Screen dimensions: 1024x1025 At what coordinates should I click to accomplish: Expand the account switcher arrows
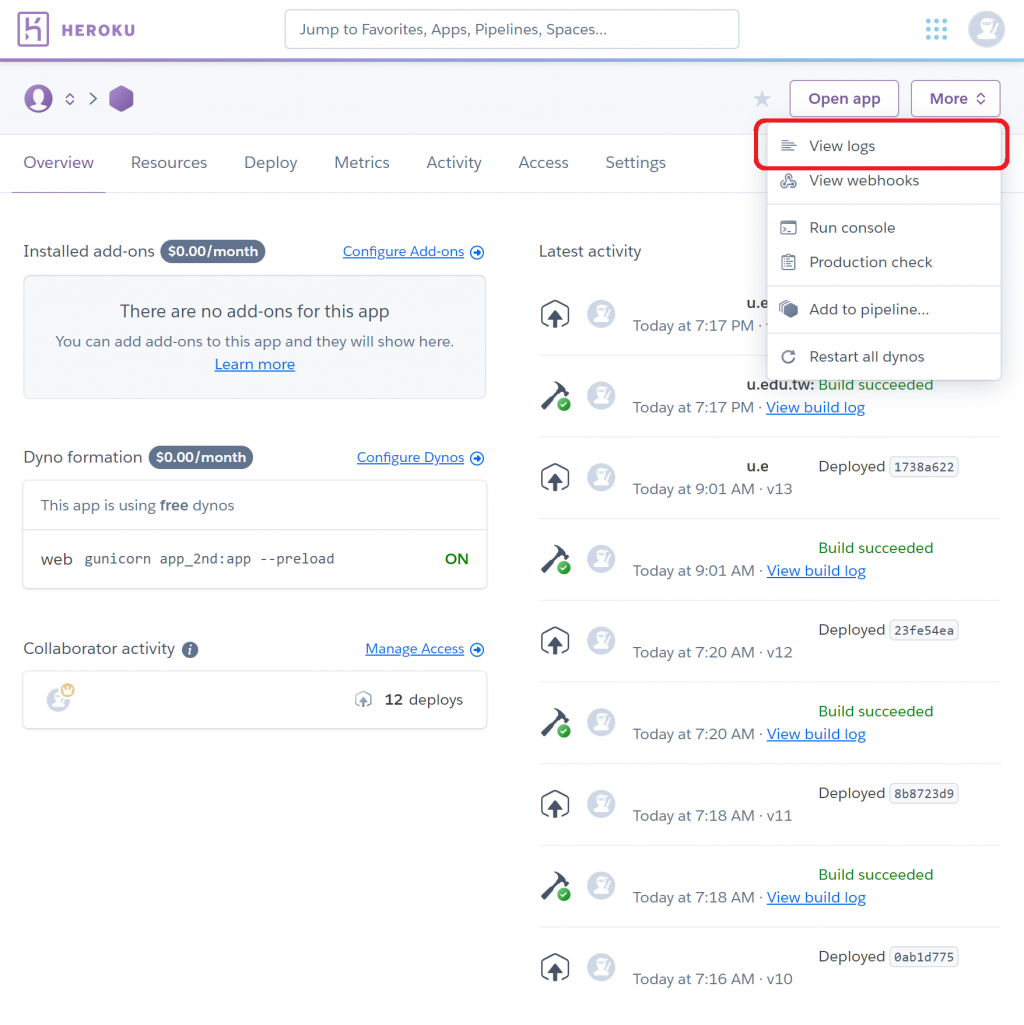click(70, 99)
